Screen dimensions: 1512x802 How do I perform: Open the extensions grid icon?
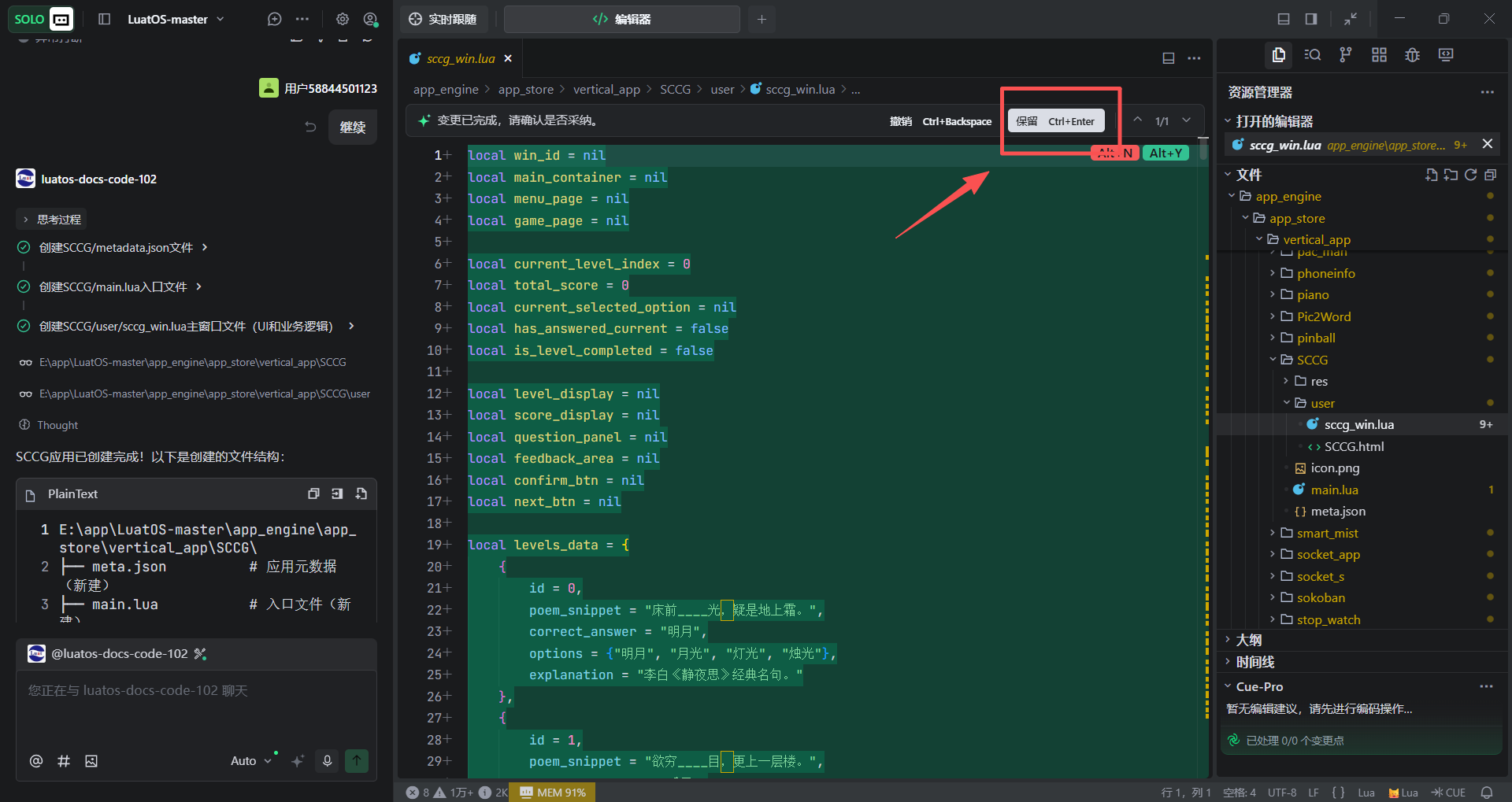click(1379, 54)
